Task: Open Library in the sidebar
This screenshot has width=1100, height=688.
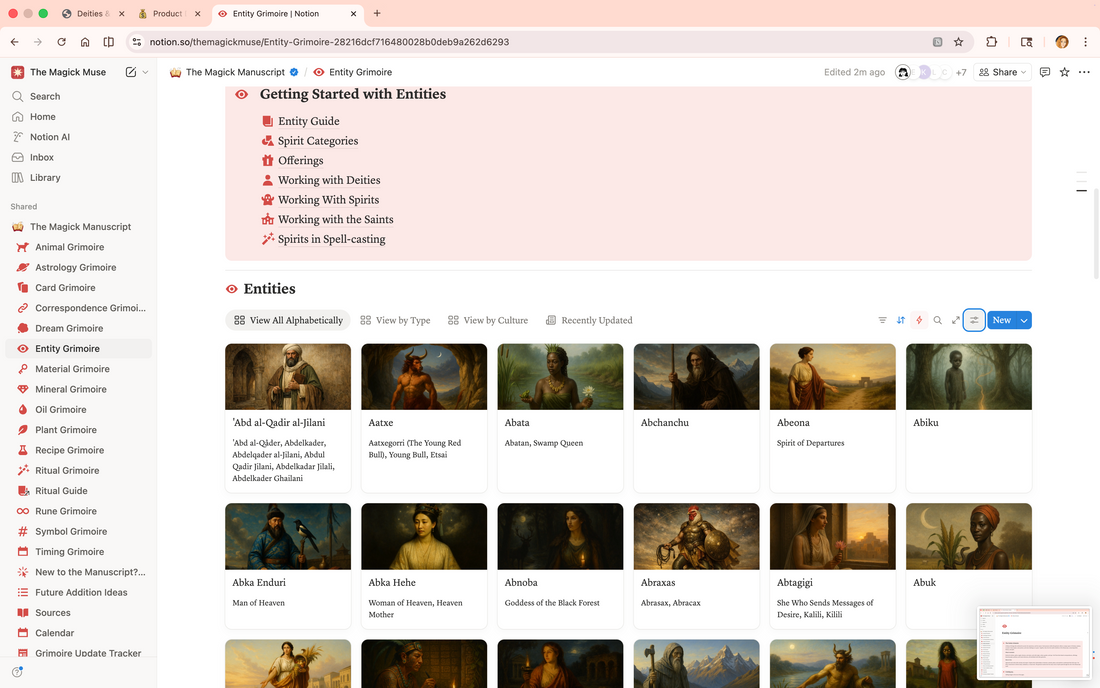Action: point(79,178)
